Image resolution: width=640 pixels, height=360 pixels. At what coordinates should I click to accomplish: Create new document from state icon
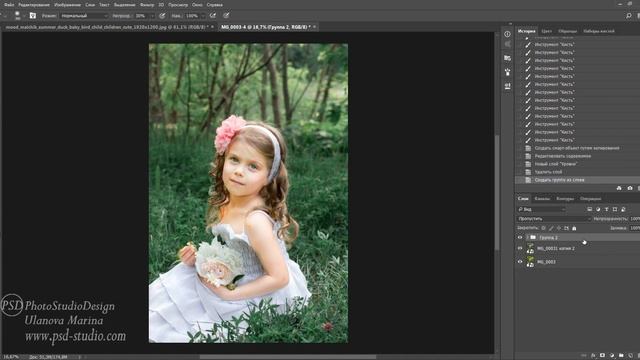[619, 188]
